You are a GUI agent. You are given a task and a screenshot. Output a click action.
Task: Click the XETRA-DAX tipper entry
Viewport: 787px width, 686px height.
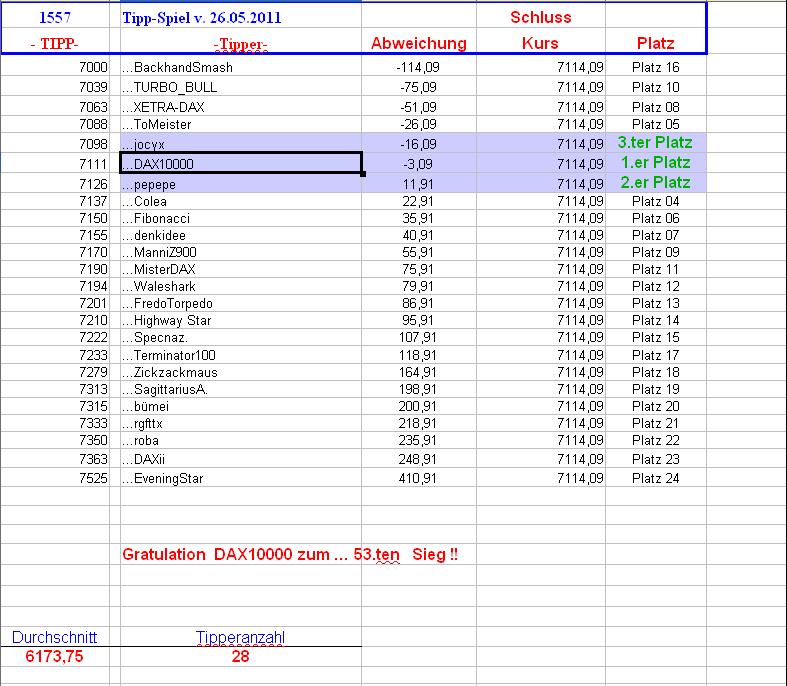(x=241, y=106)
